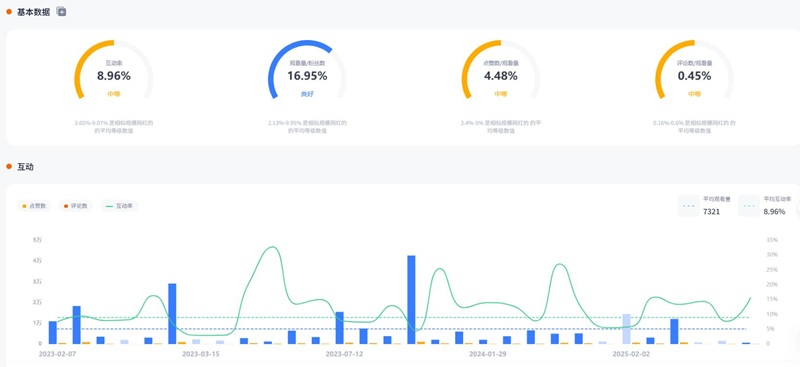Click the 良好 rating label
800x367 pixels.
click(307, 94)
